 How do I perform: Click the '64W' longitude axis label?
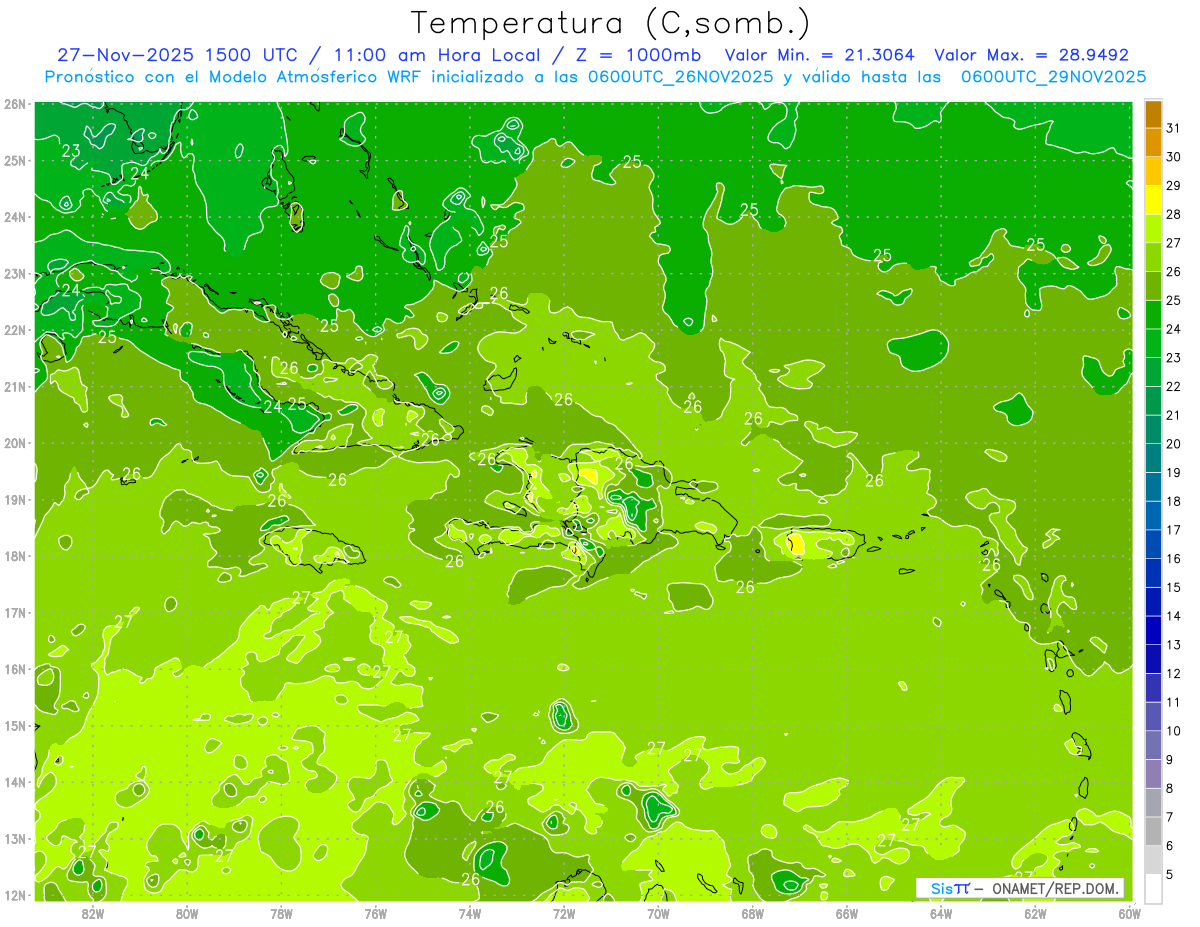tap(941, 913)
